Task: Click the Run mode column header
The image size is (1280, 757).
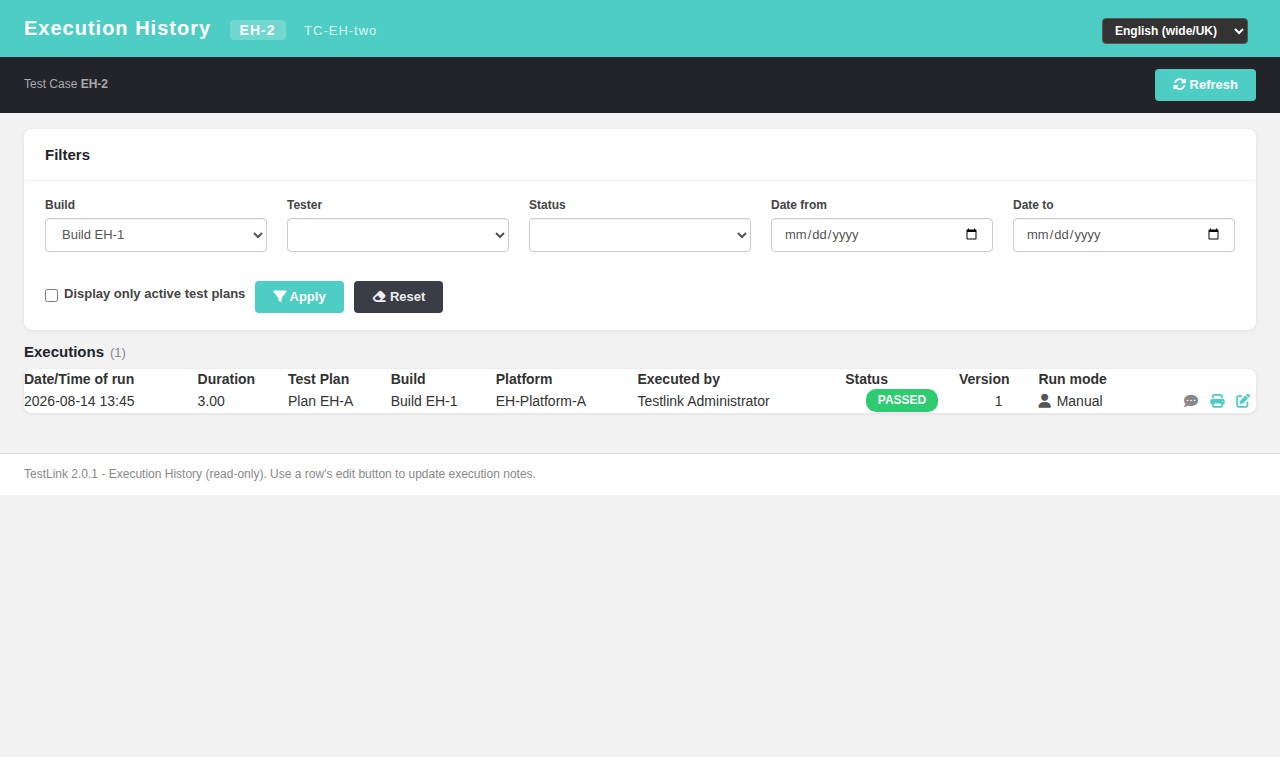Action: [1073, 379]
